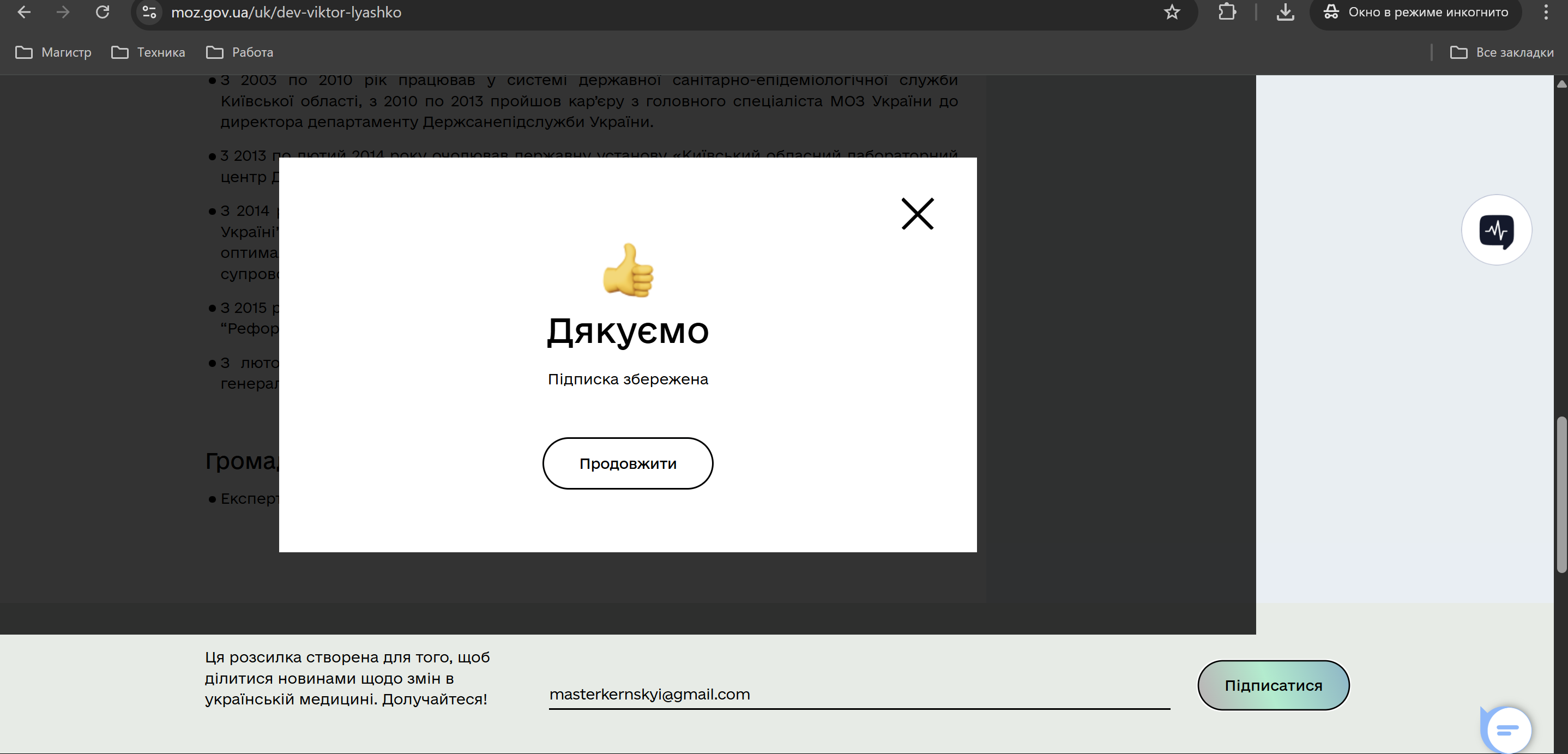Viewport: 1568px width, 754px height.
Task: View site information icon in address bar
Action: (x=149, y=12)
